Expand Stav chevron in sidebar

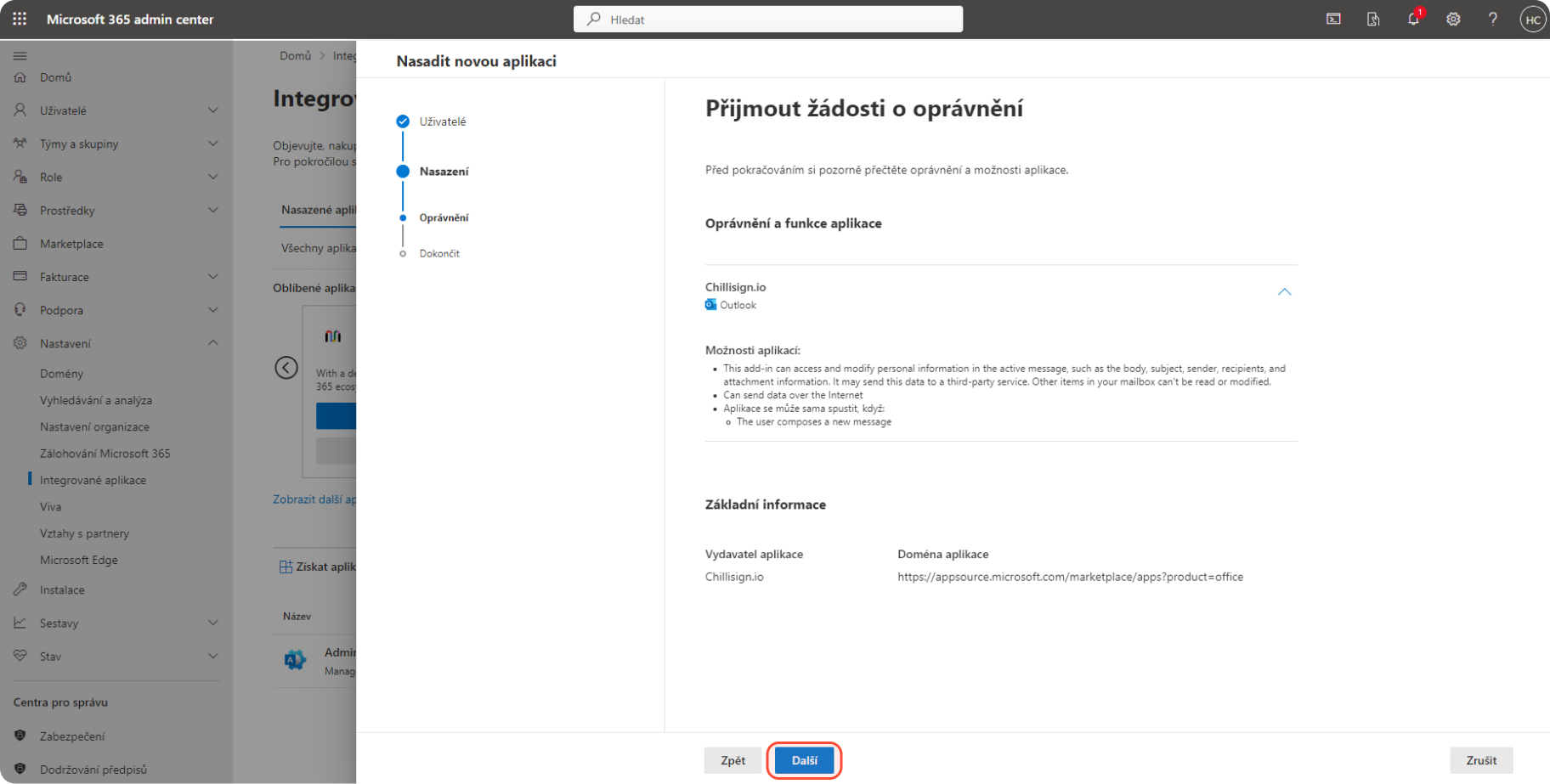click(x=213, y=656)
